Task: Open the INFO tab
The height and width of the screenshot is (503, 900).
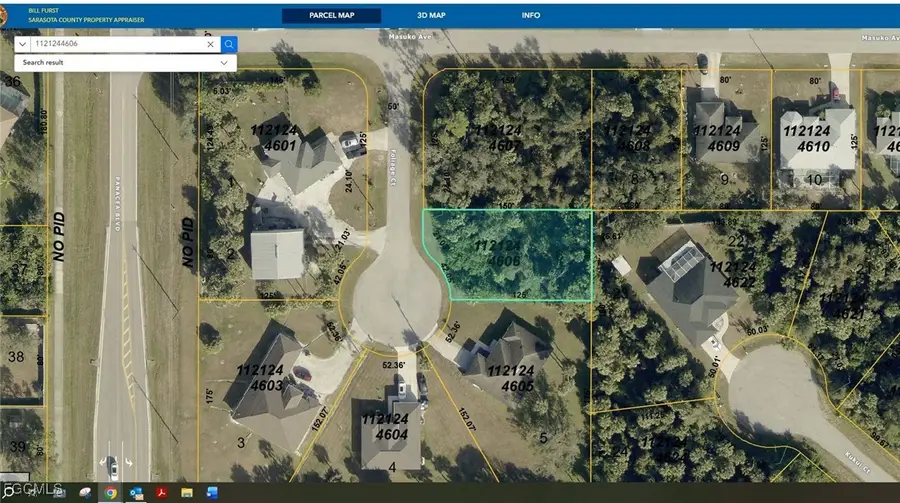Action: (x=531, y=16)
